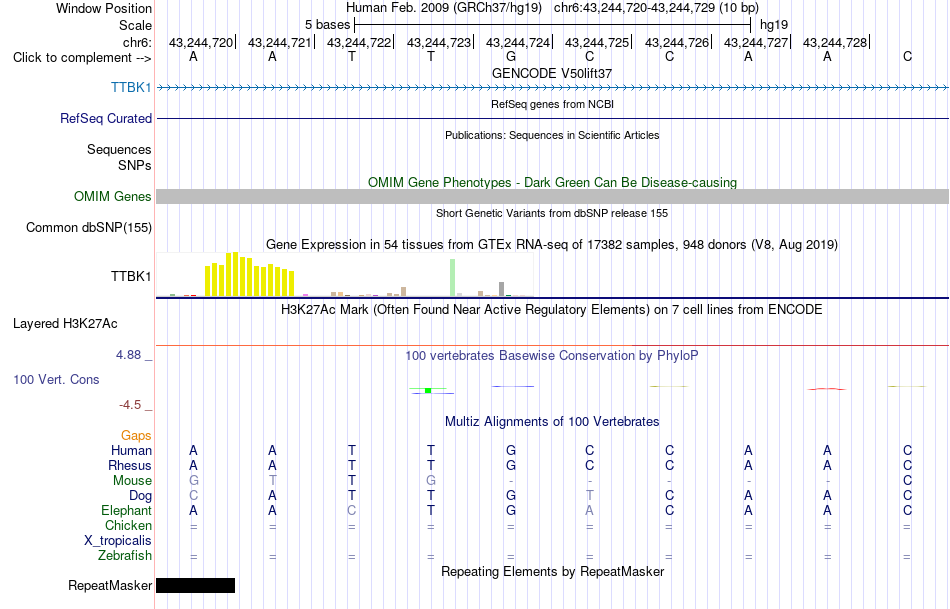The height and width of the screenshot is (609, 950).
Task: Click position label 43,244,724 on the ruler
Action: [x=518, y=42]
